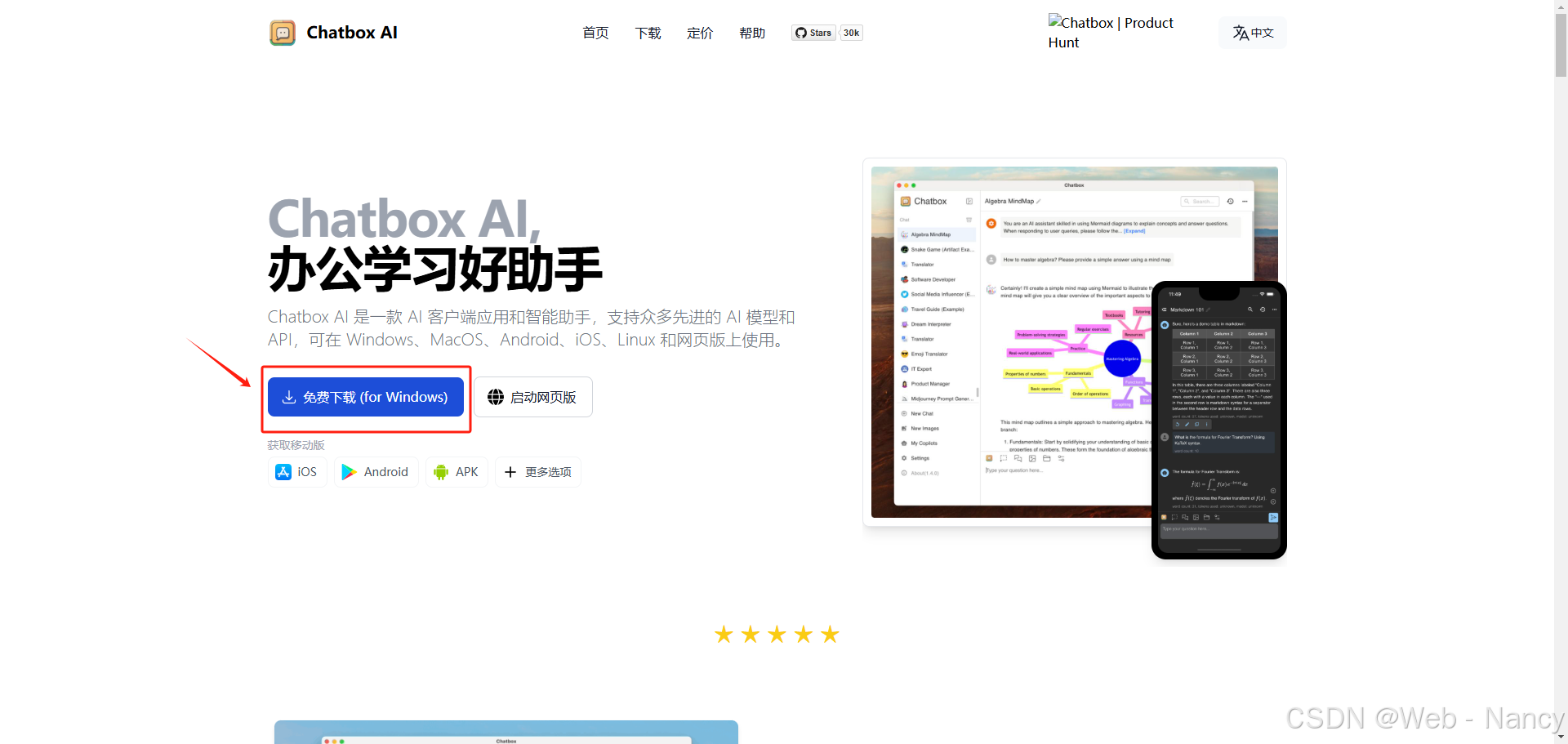The height and width of the screenshot is (744, 1568).
Task: Click the 办公学习好助手 headline text
Action: coord(435,270)
